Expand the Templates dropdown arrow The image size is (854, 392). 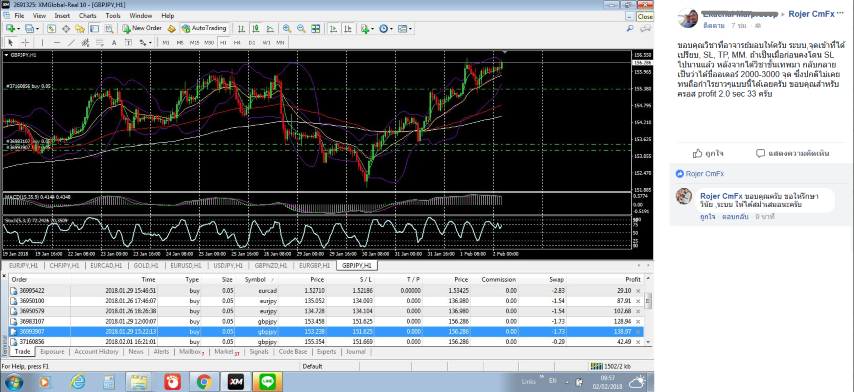[410, 28]
